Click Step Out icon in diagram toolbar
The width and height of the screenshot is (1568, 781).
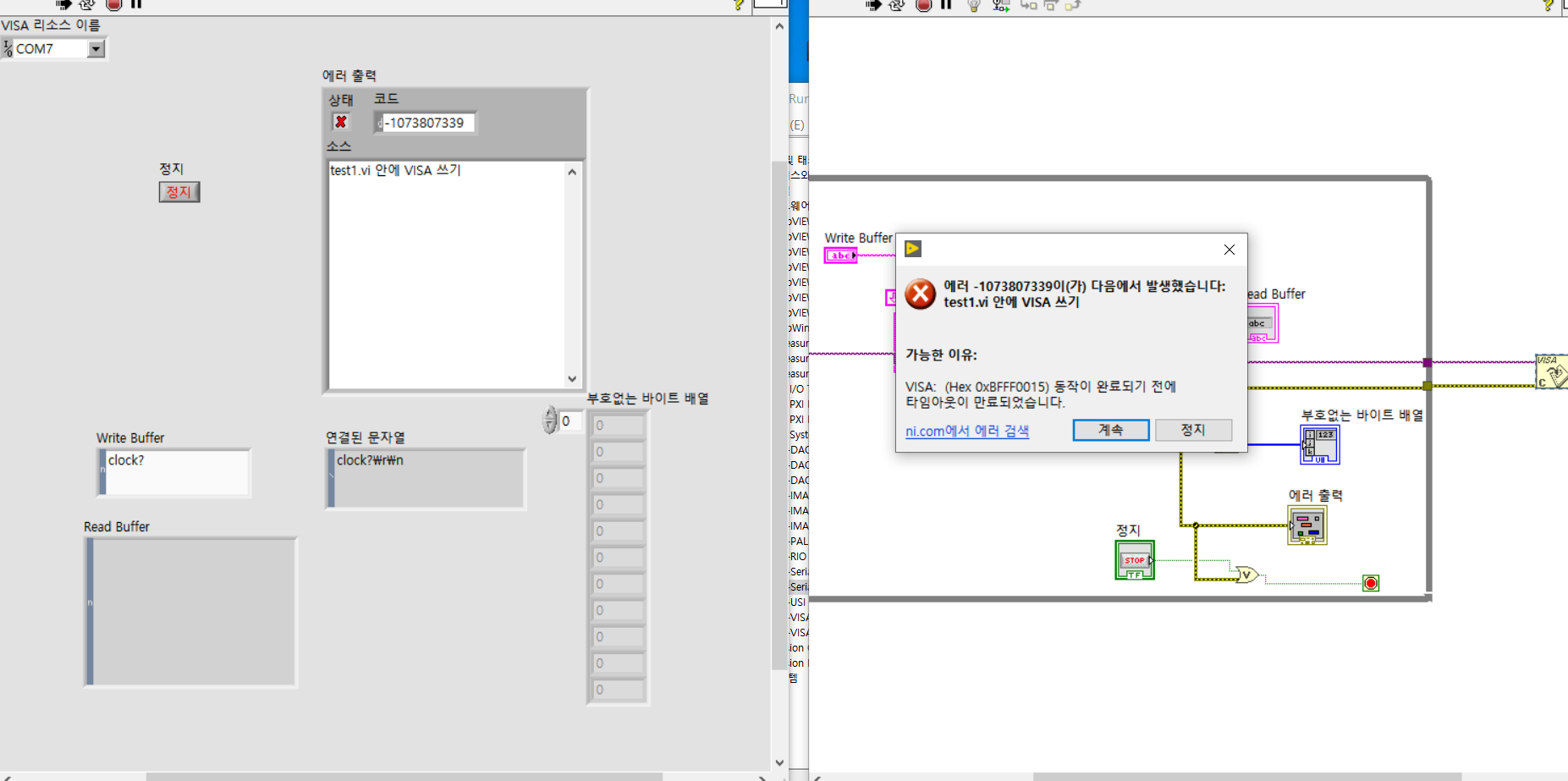(1073, 4)
